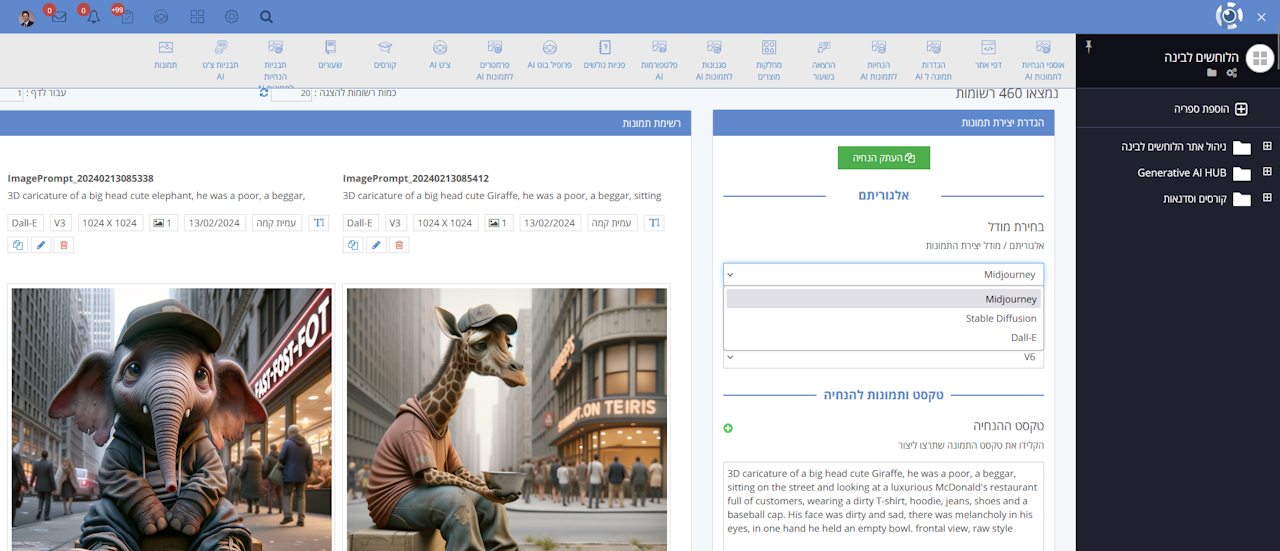Expand the קורסים וסדנאות folder tree
This screenshot has height=551, width=1280.
tap(1267, 199)
